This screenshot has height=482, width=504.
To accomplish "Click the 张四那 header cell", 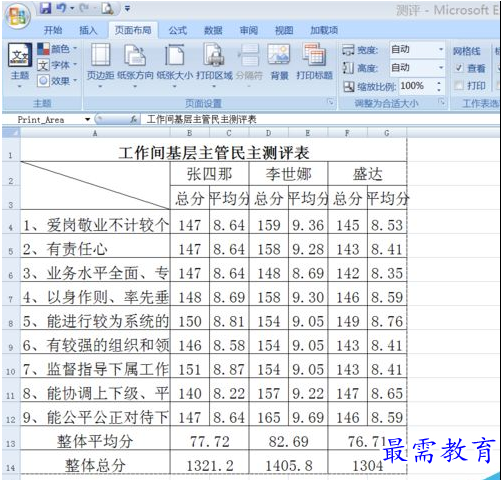I will 209,174.
